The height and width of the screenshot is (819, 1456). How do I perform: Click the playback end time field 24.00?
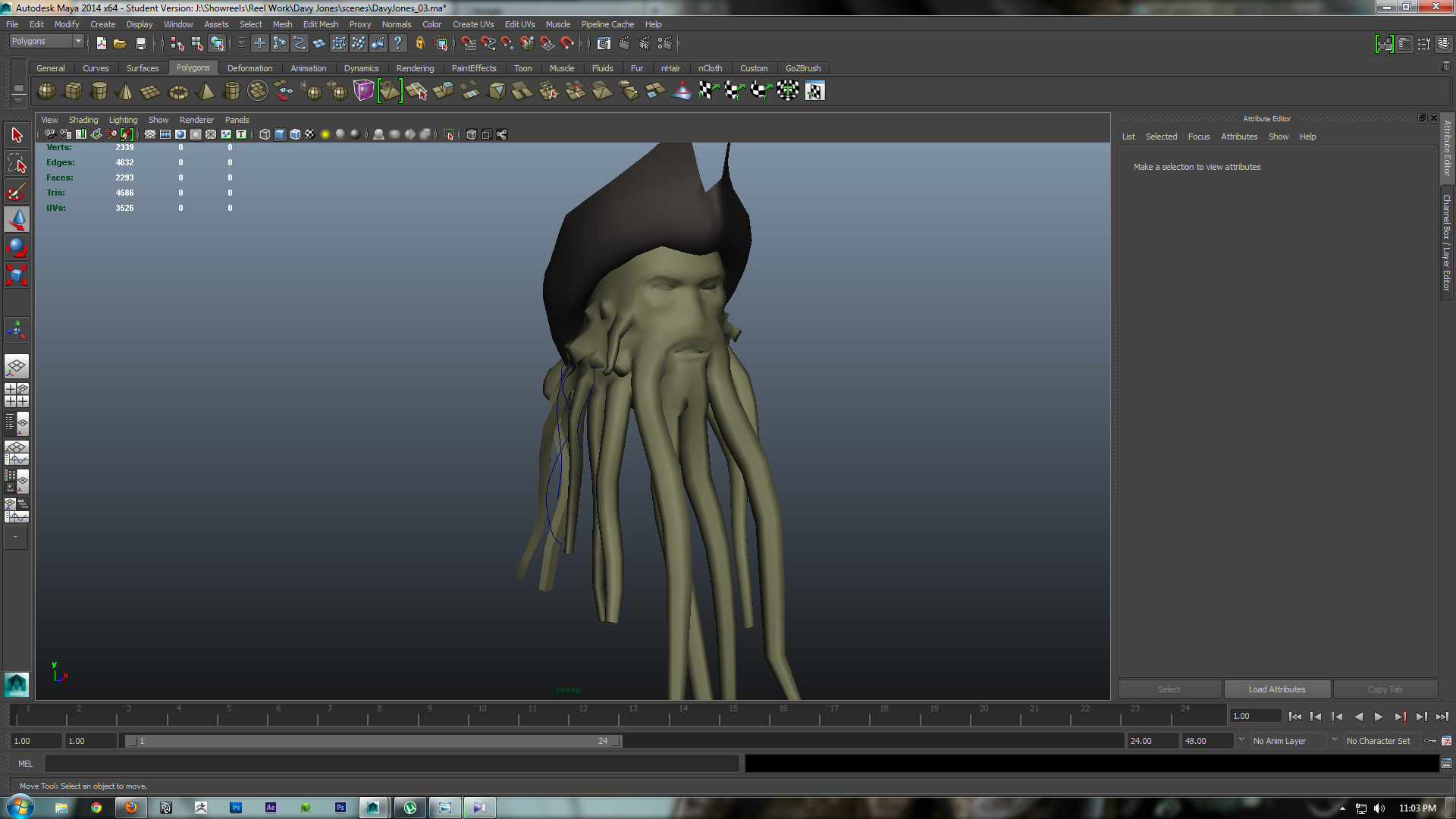[1152, 741]
